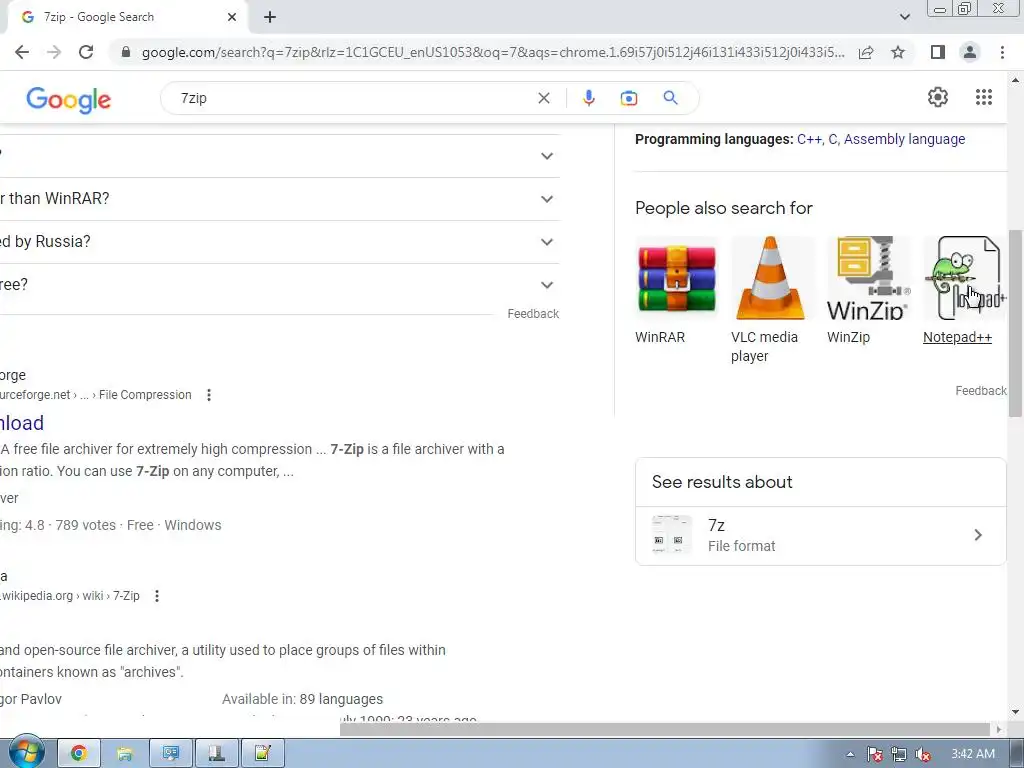Share this page from address bar

[x=866, y=52]
